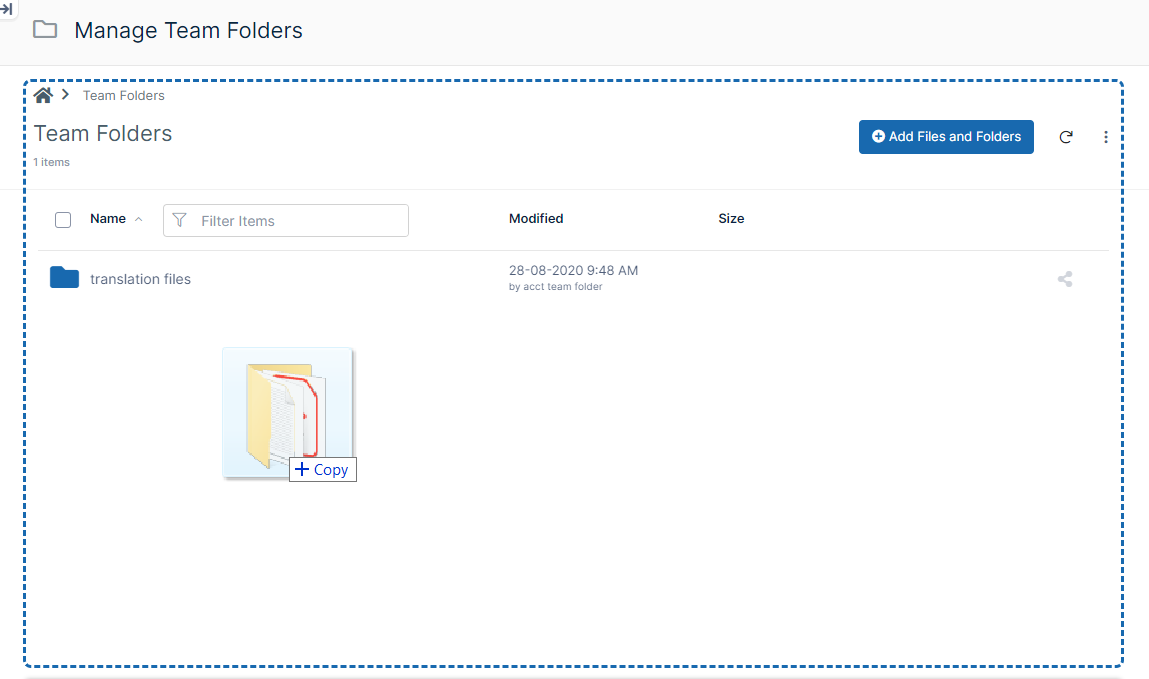Viewport: 1149px width, 679px height.
Task: Click the Manage Team Folders header folder icon
Action: (x=44, y=29)
